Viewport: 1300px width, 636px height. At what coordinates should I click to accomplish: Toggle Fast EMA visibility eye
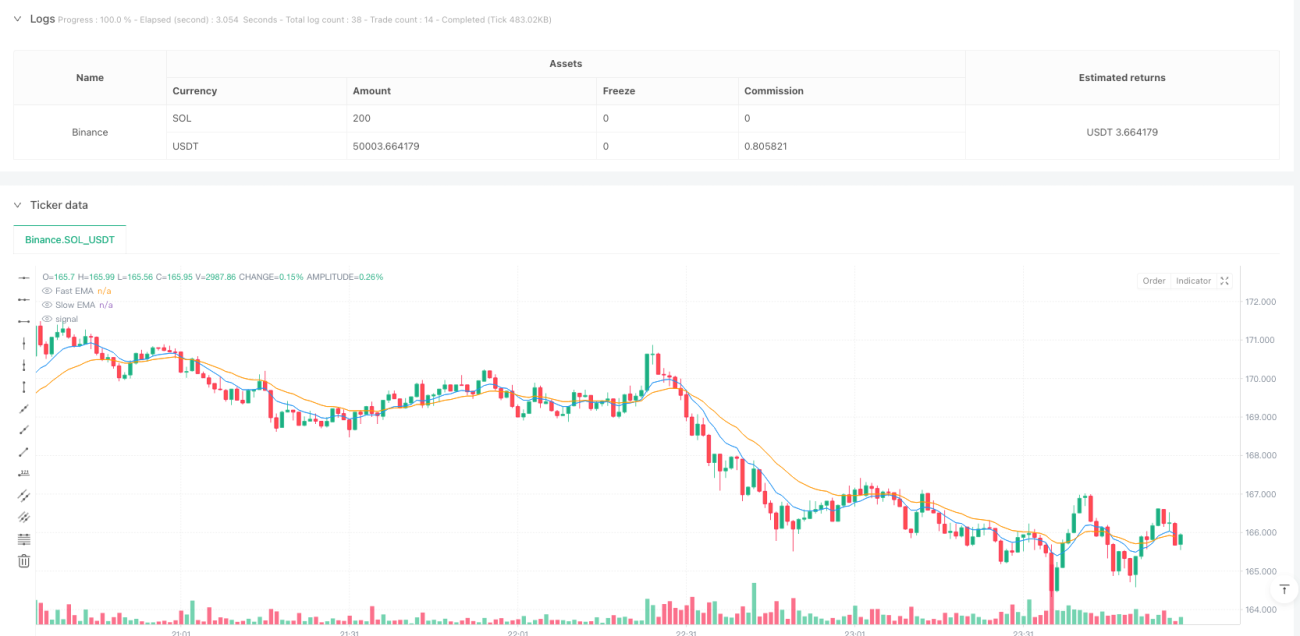coord(47,291)
